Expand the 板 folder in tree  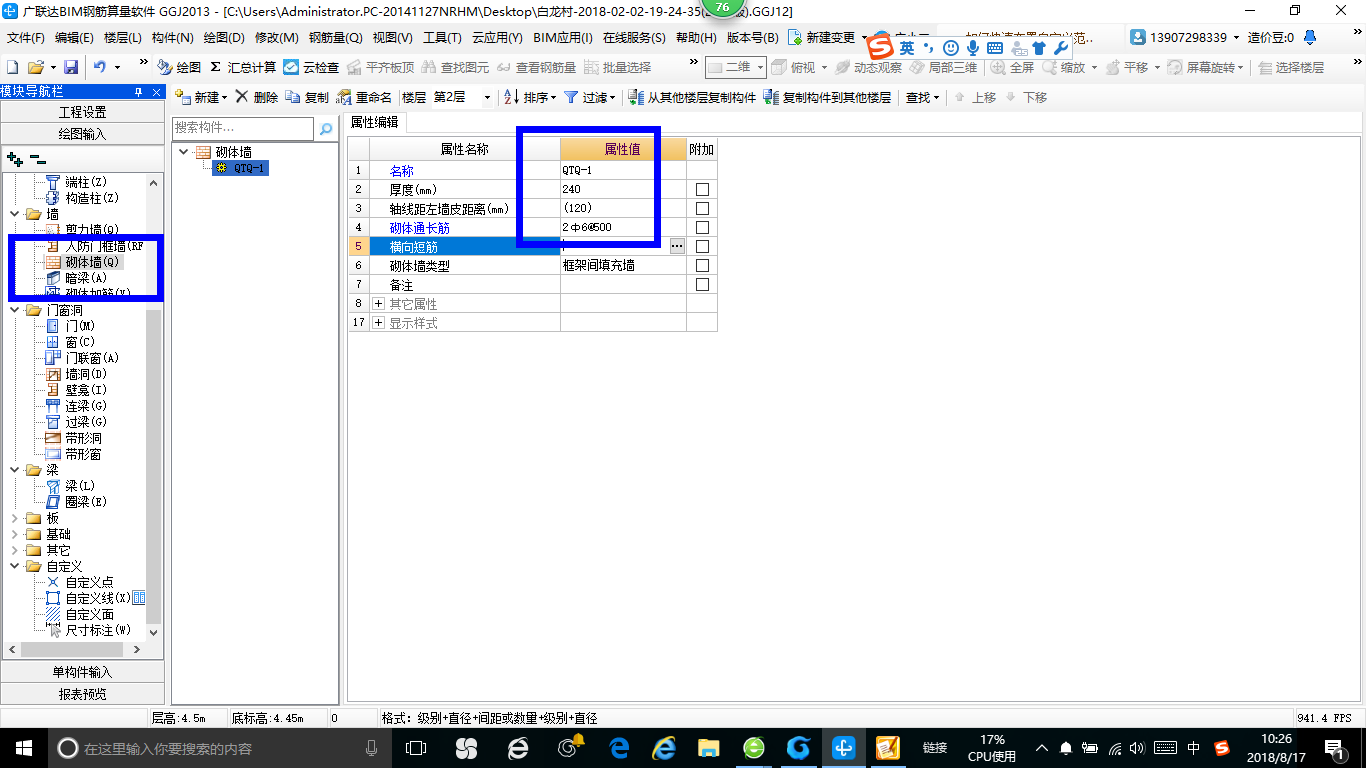14,518
